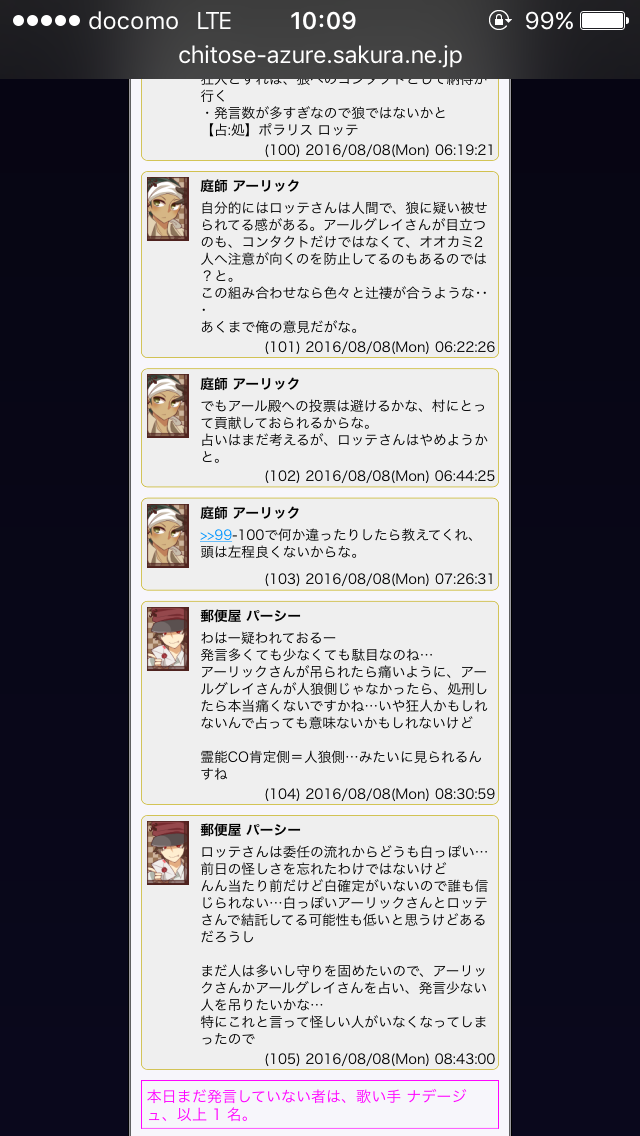
Task: Tap the docomo signal strength dots
Action: pos(46,20)
